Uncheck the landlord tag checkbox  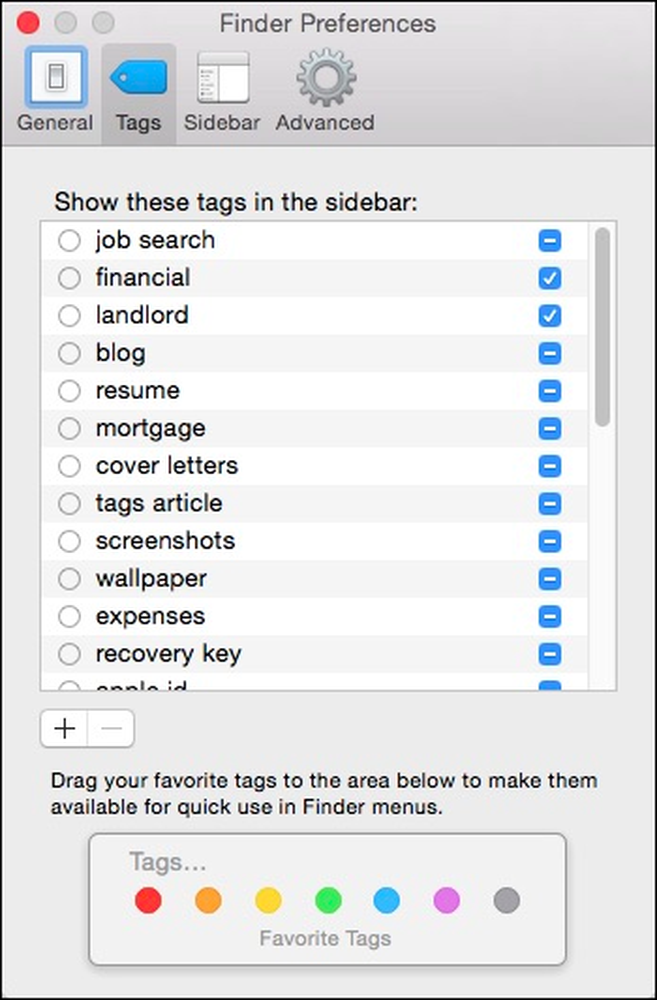click(x=550, y=316)
